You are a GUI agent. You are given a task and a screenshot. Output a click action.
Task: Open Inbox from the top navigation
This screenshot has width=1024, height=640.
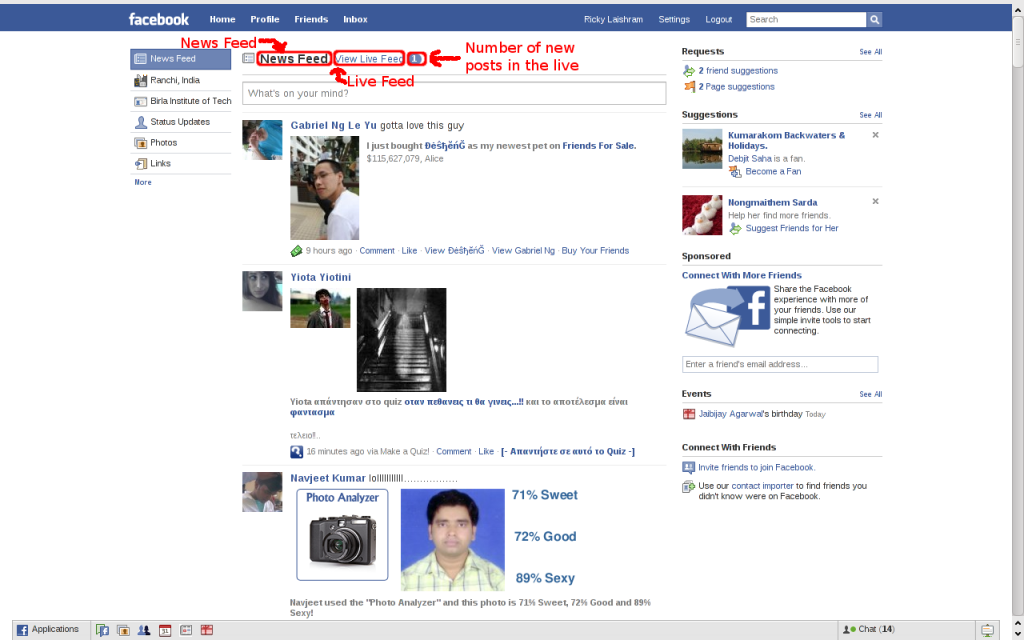(355, 19)
